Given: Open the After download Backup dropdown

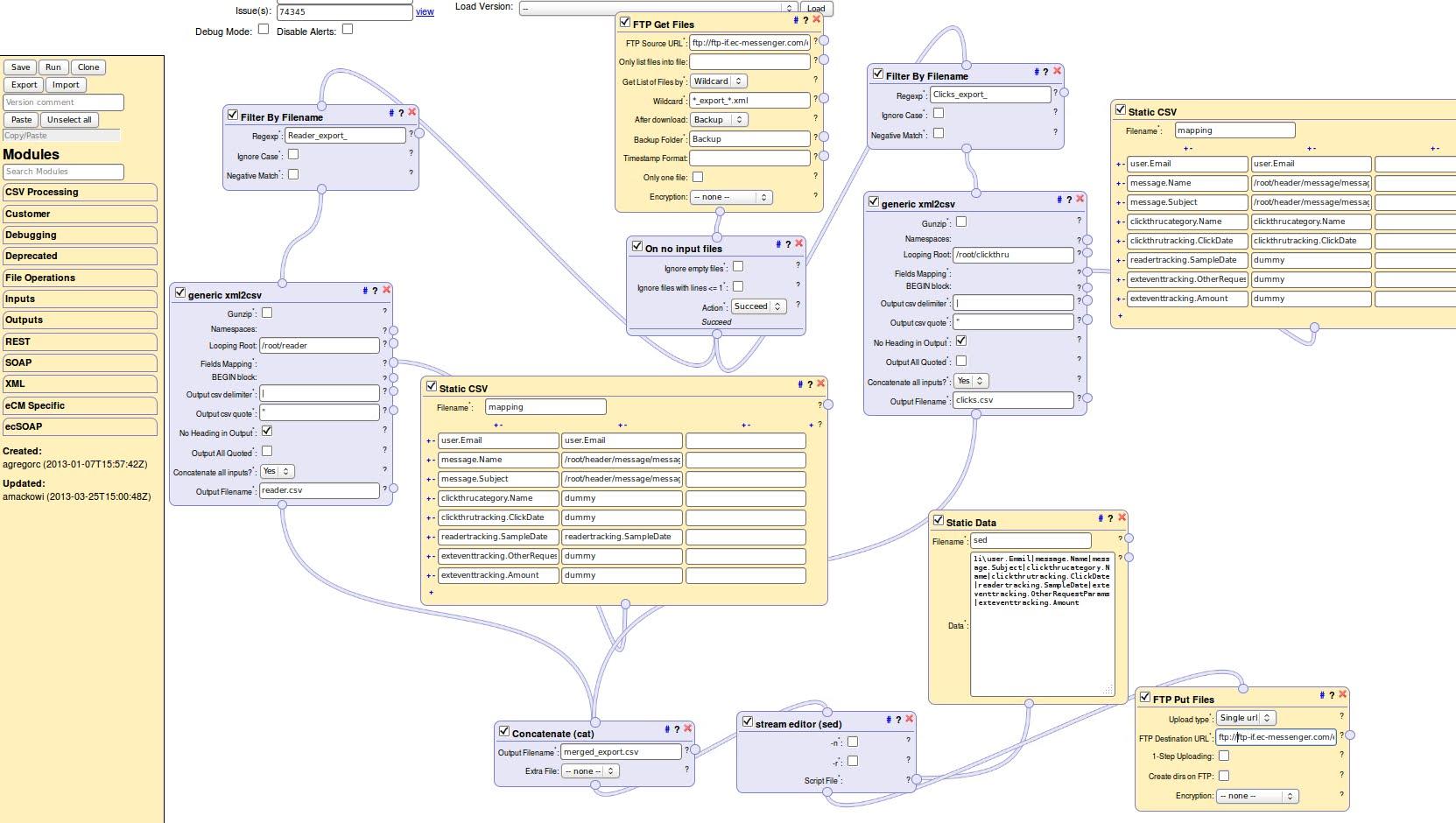Looking at the screenshot, I should pyautogui.click(x=718, y=120).
